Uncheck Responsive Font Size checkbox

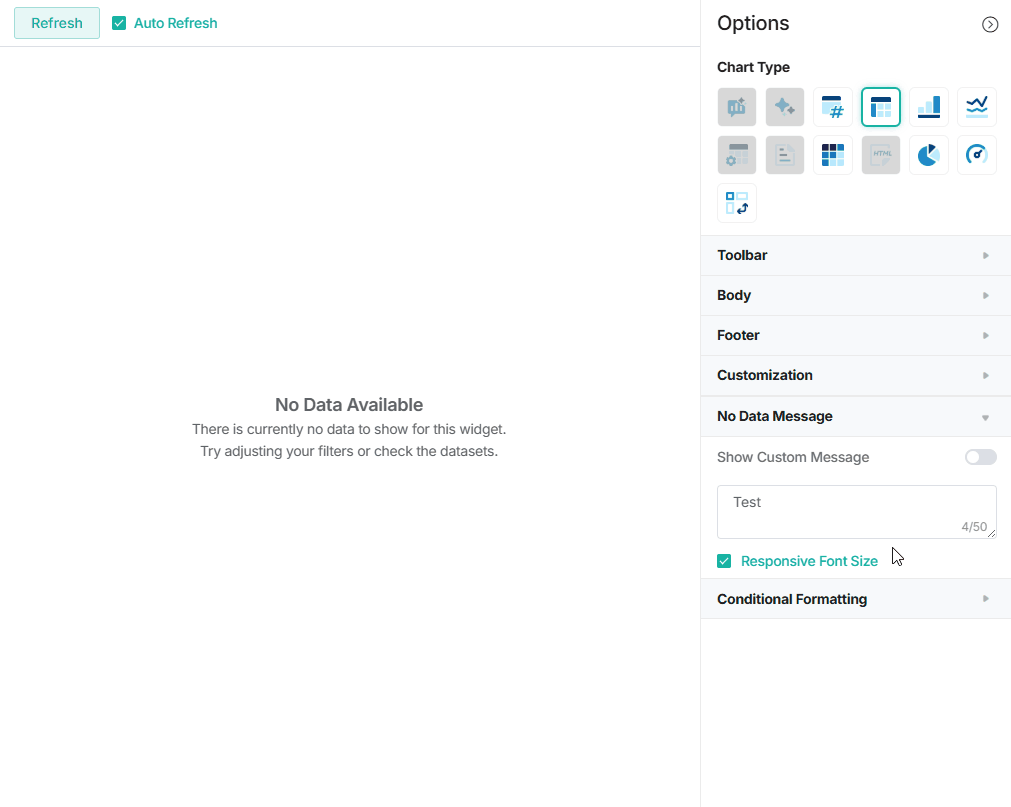[x=724, y=561]
